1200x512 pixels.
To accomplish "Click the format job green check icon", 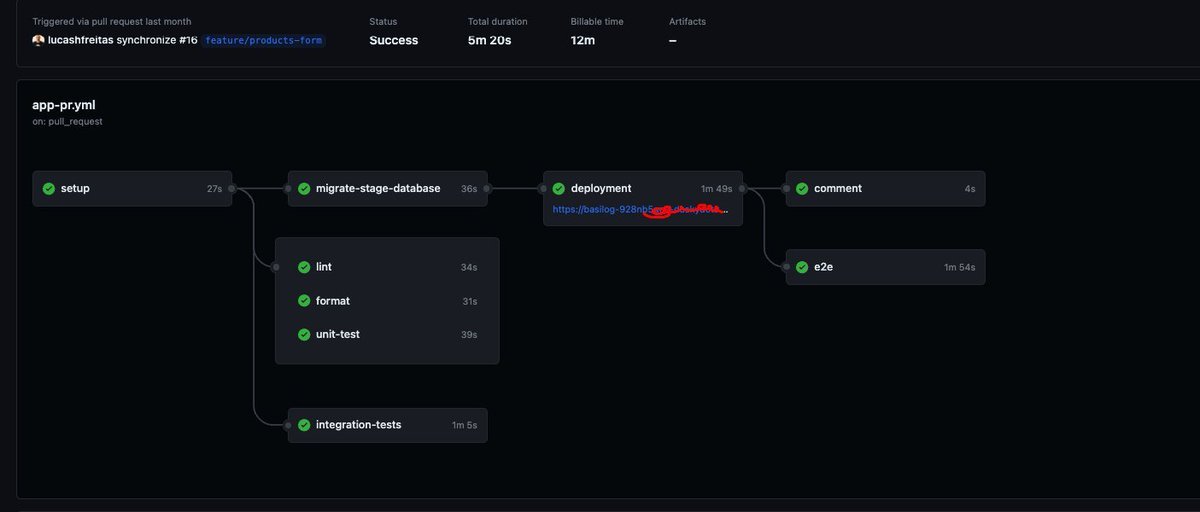I will click(x=304, y=301).
